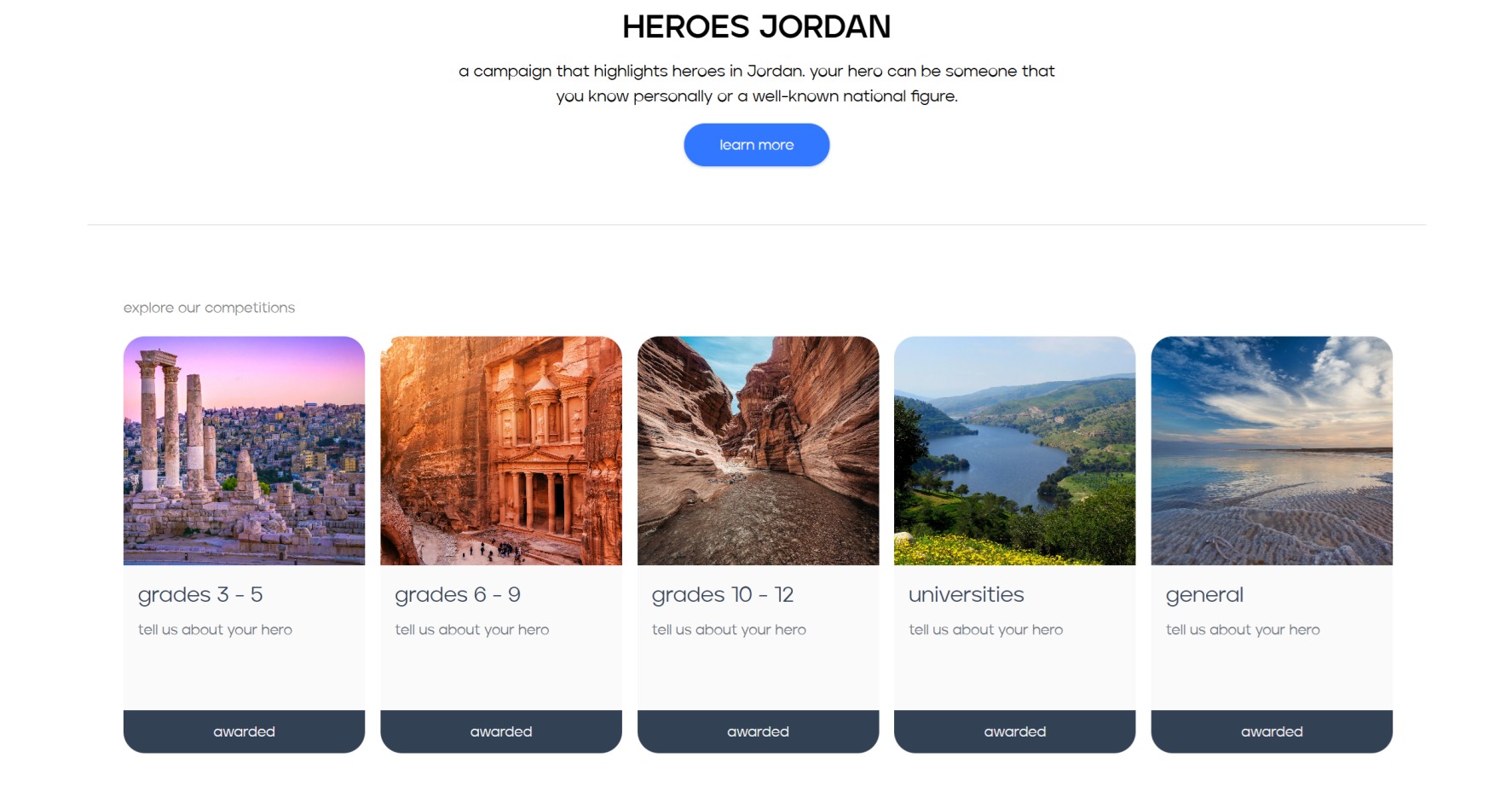The width and height of the screenshot is (1512, 786).
Task: Click awarded under grades 10 - 12
Action: [x=758, y=731]
